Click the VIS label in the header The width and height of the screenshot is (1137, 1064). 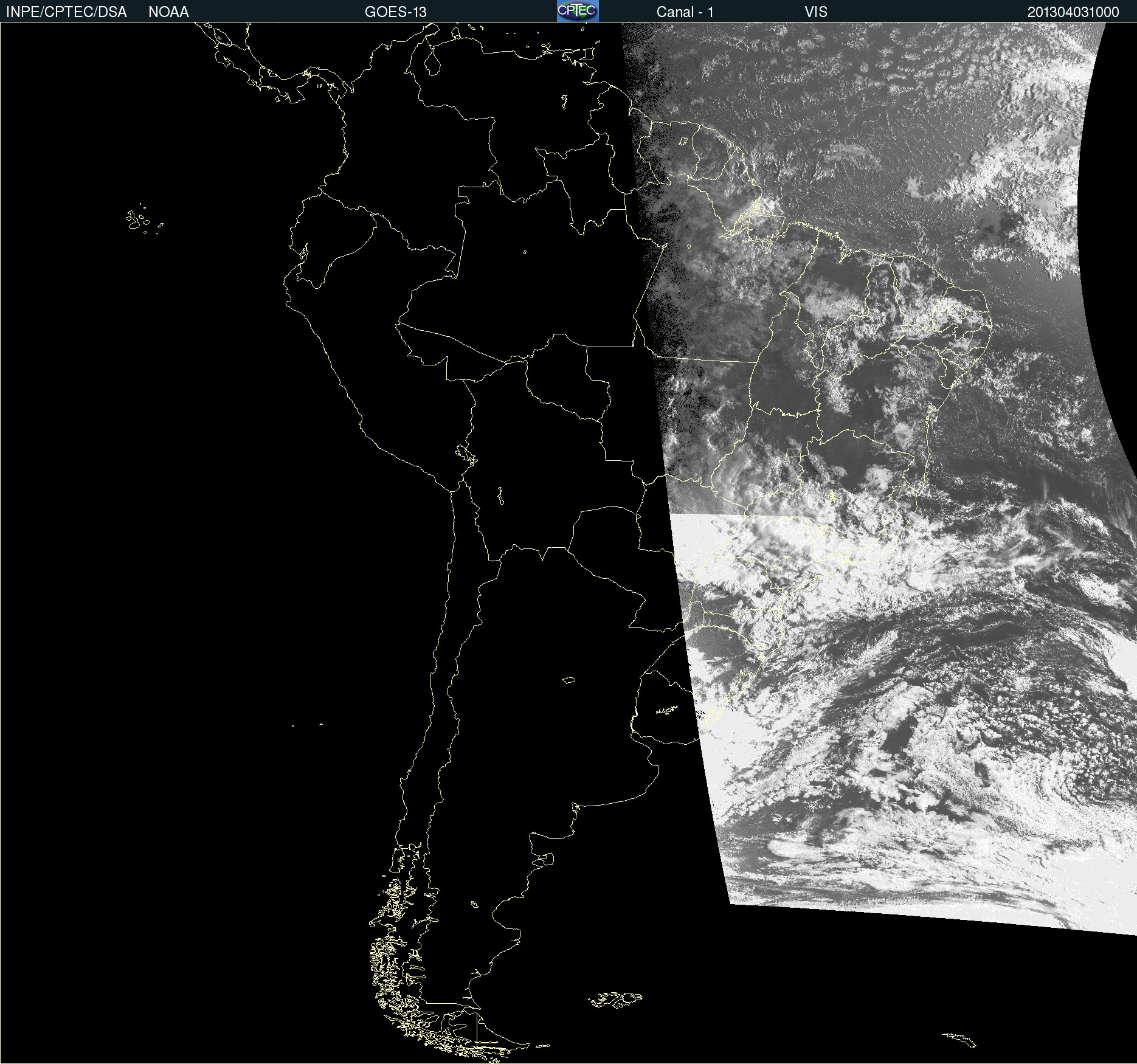[x=816, y=12]
